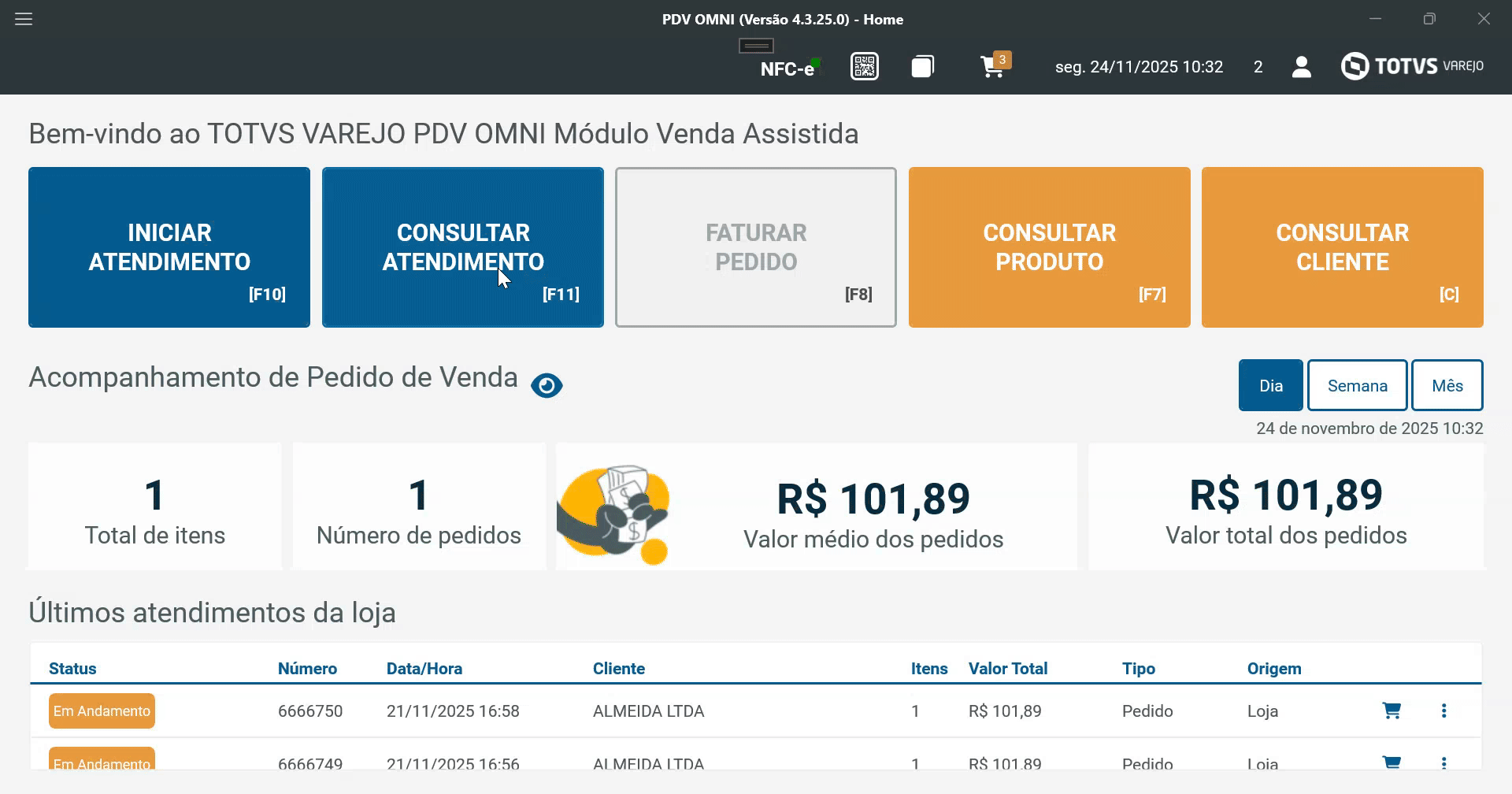Open the user profile icon
Image resolution: width=1512 pixels, height=794 pixels.
click(x=1302, y=67)
